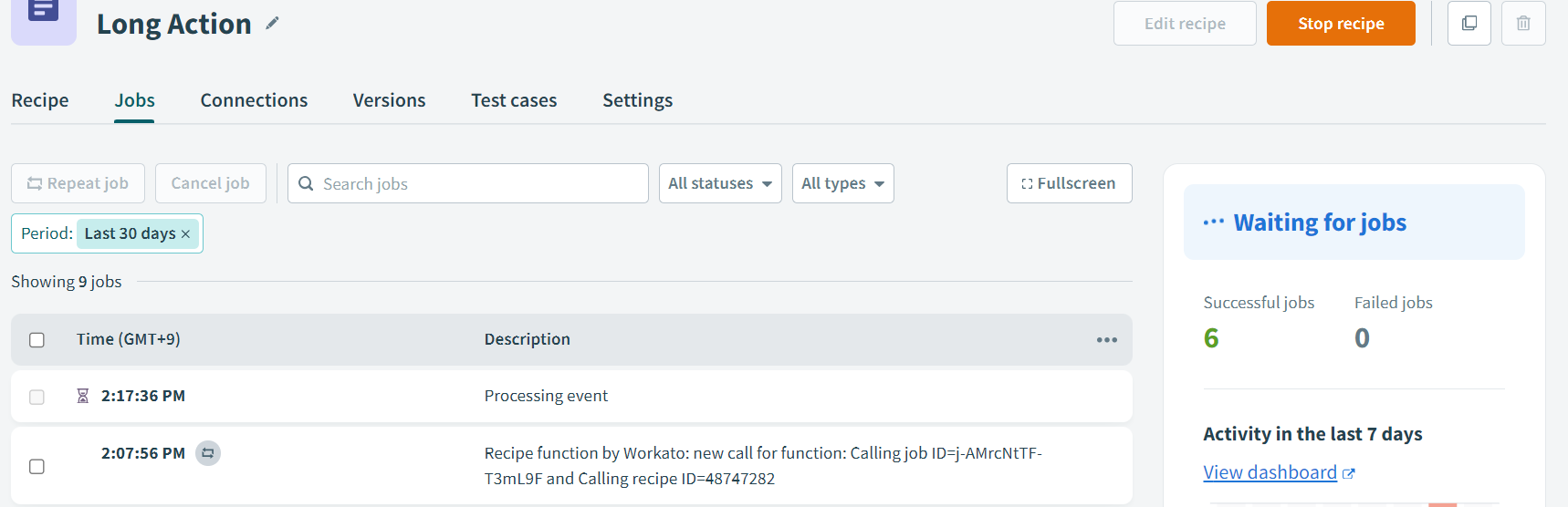
Task: Open the All statuses dropdown
Action: tap(720, 183)
